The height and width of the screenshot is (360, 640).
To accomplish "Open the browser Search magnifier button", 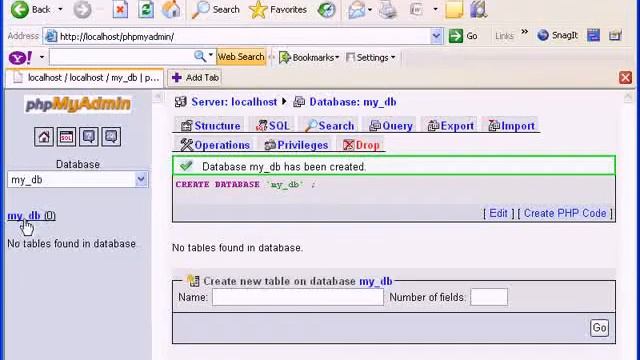I will pos(216,9).
